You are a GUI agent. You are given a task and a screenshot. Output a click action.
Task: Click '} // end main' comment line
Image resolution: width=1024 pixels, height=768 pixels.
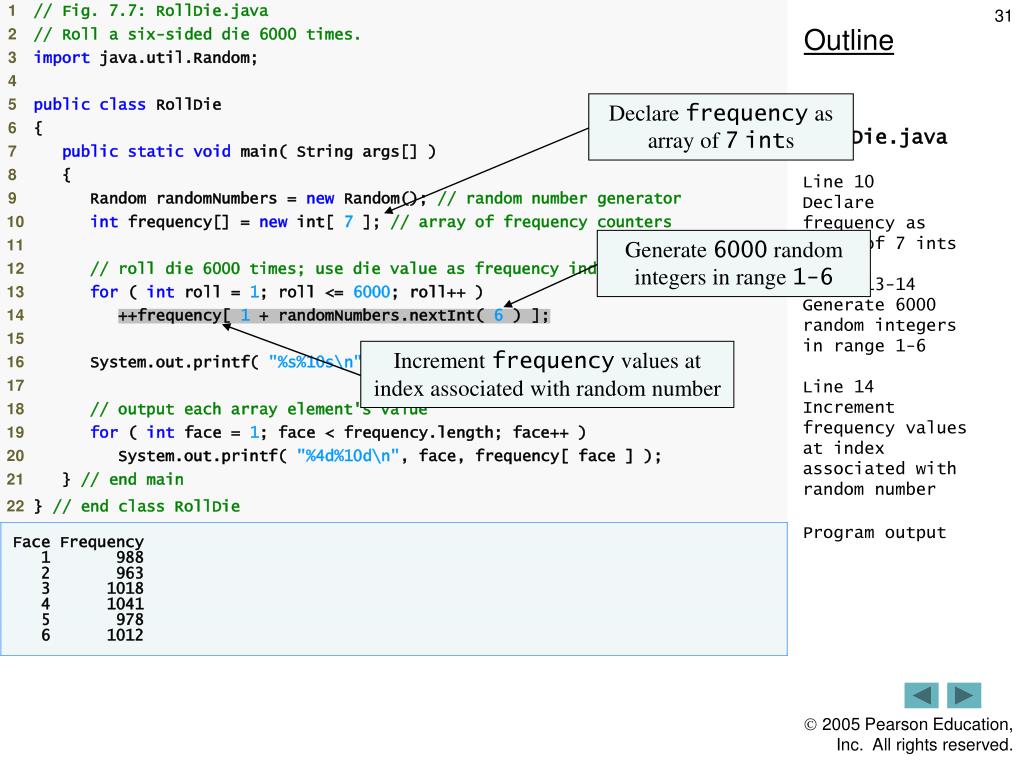tap(123, 479)
